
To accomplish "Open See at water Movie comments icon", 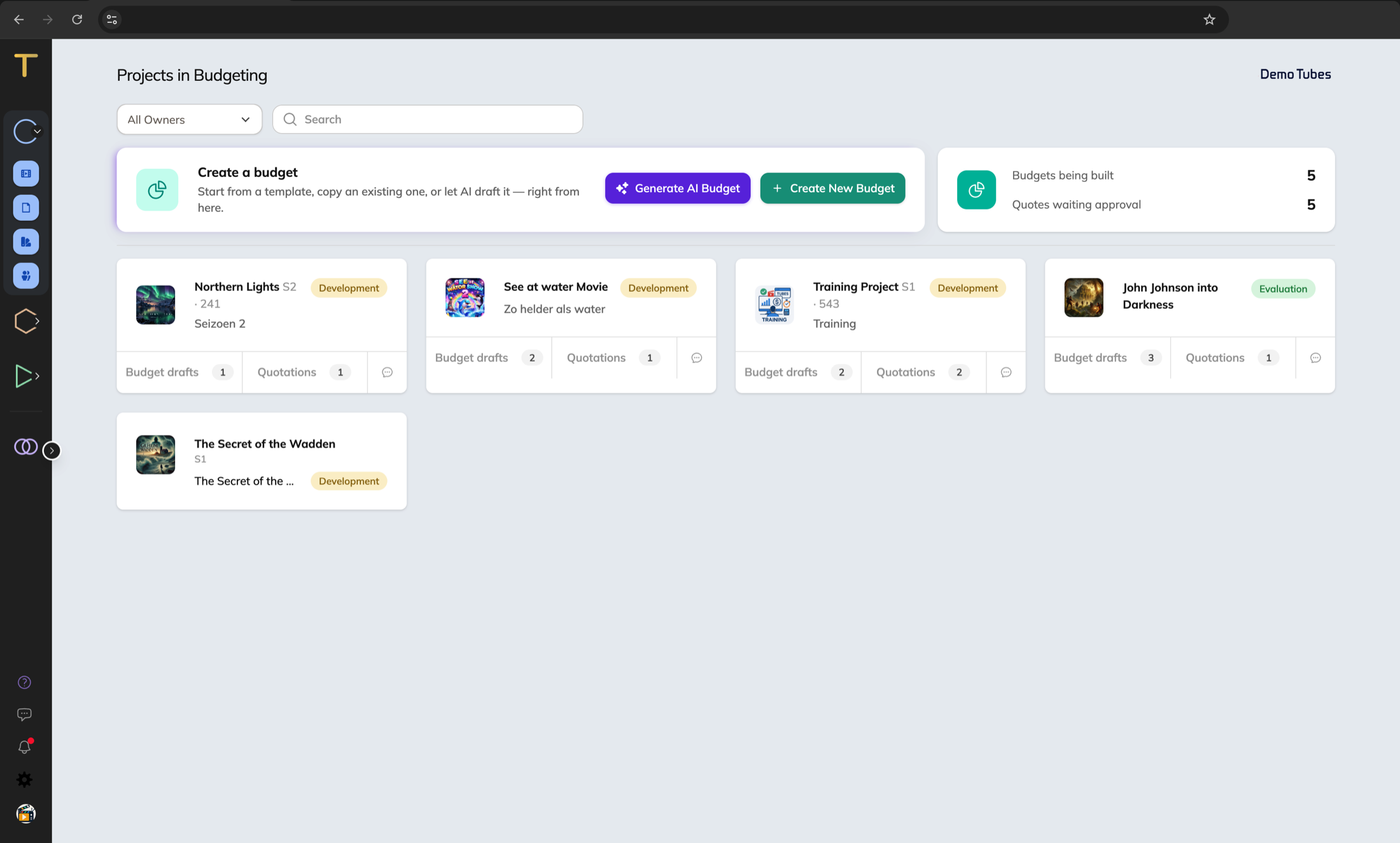I will [697, 358].
